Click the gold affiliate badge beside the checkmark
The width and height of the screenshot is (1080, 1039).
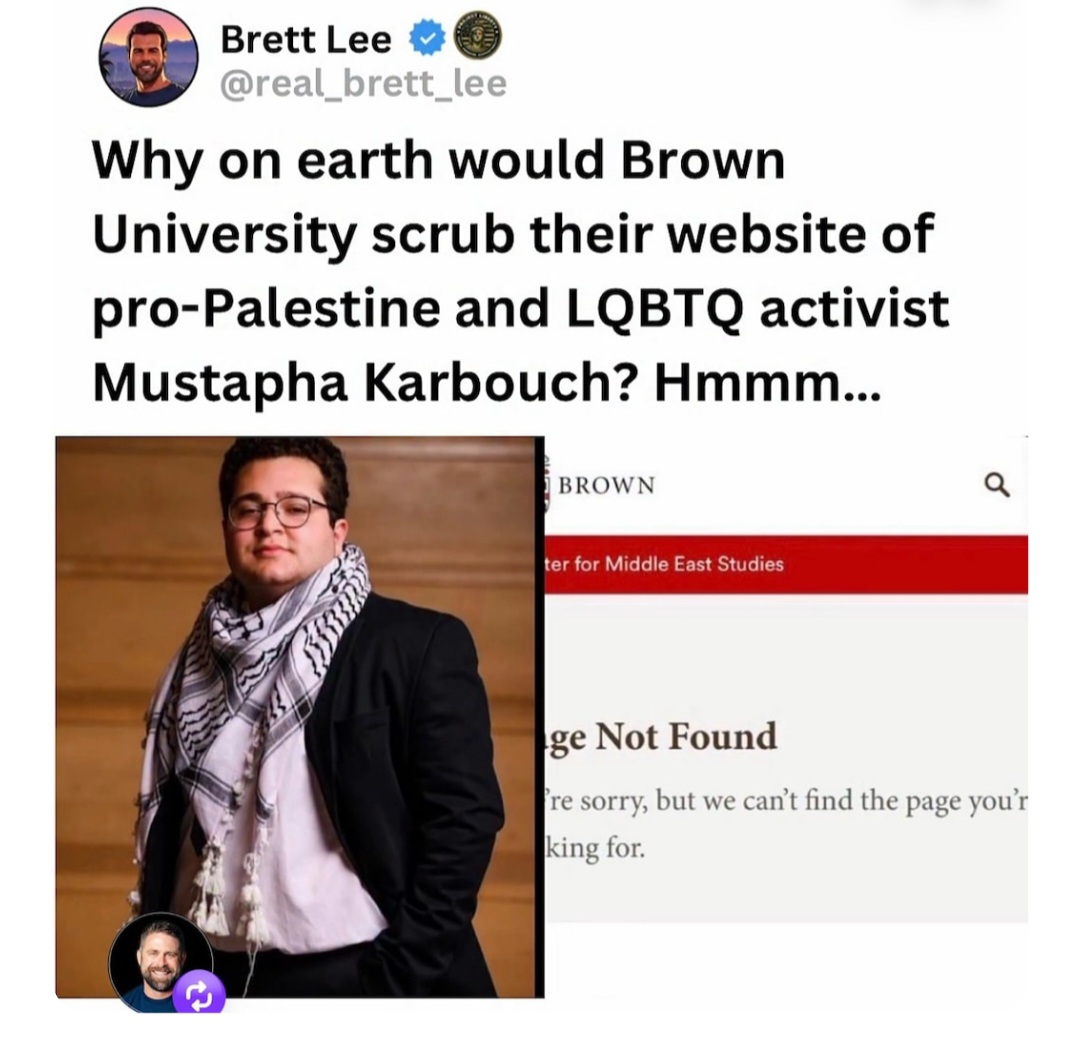click(475, 37)
